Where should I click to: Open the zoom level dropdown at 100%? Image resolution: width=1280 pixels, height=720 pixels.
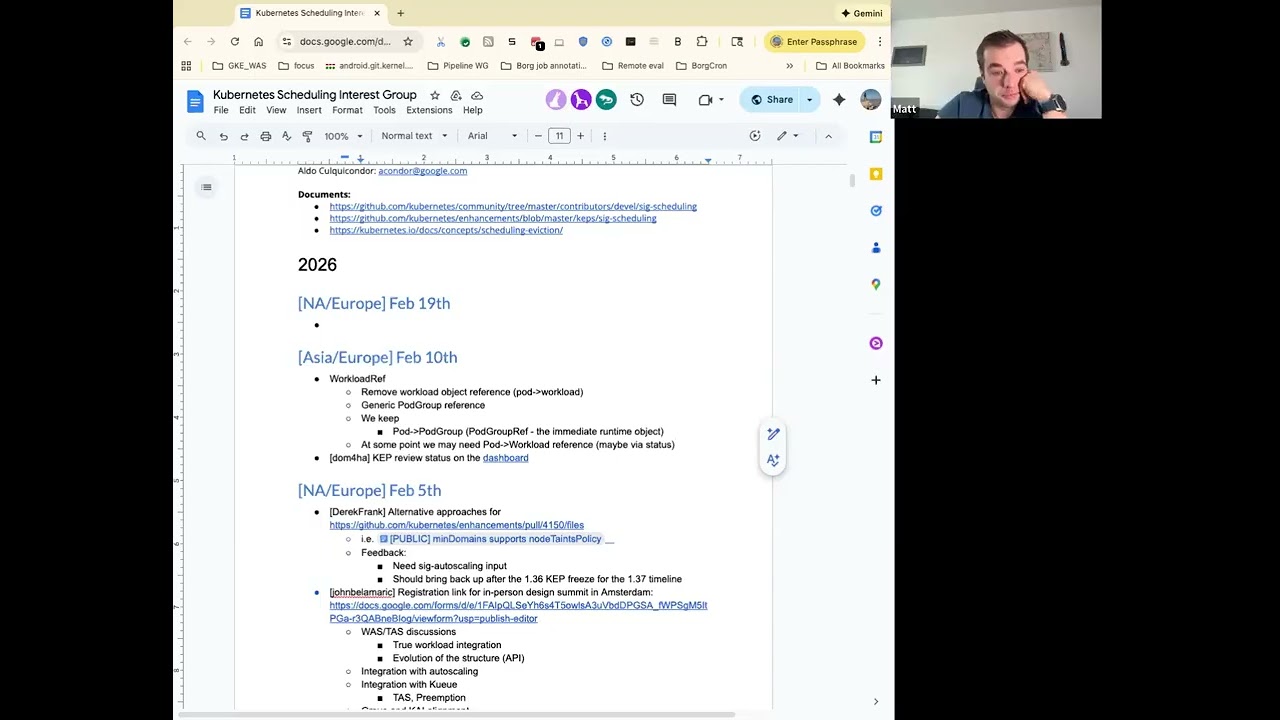343,136
